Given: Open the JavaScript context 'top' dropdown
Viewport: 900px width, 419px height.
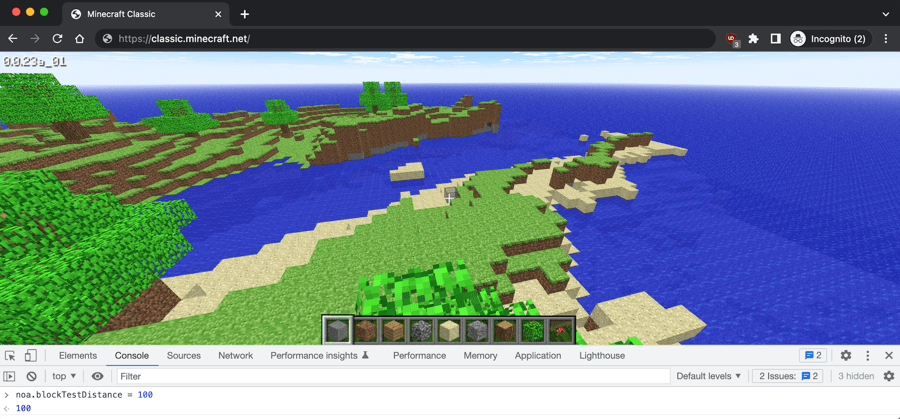Looking at the screenshot, I should pos(64,377).
